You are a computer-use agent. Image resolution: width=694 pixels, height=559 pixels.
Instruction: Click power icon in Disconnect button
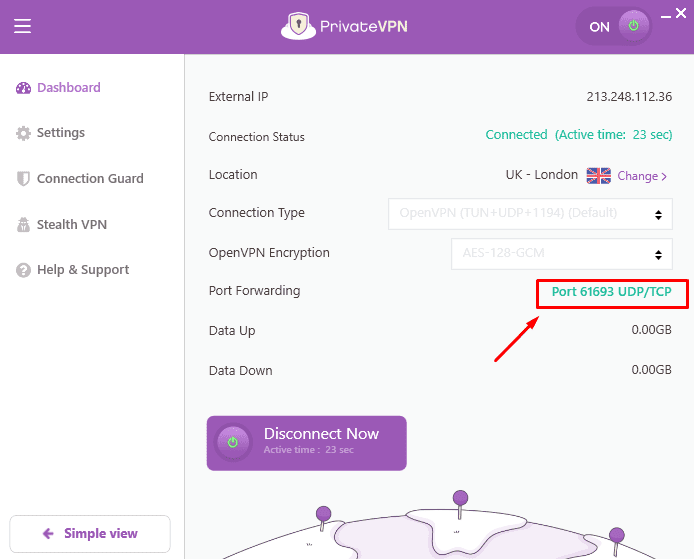pos(233,442)
